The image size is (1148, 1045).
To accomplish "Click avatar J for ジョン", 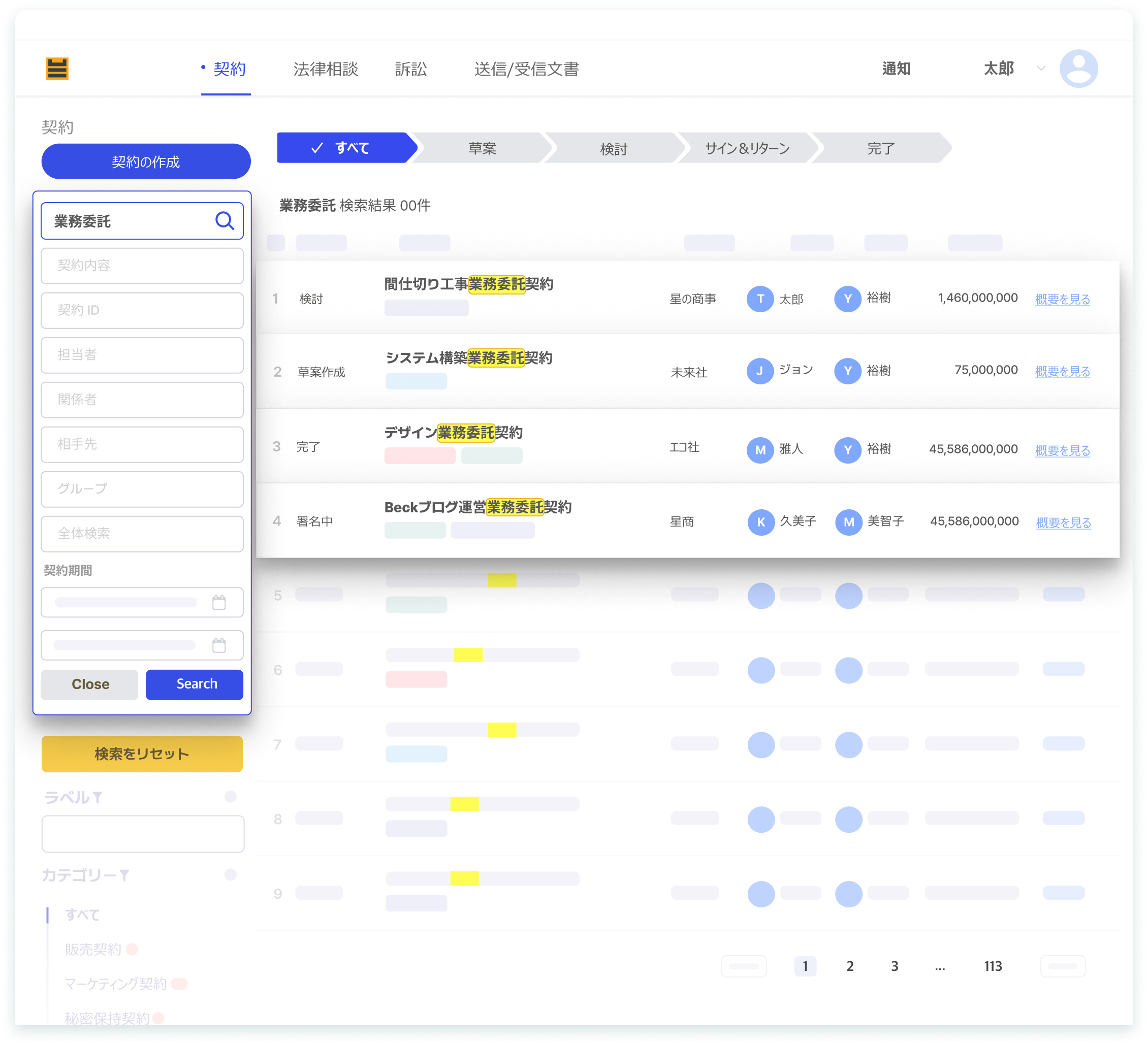I will tap(759, 371).
